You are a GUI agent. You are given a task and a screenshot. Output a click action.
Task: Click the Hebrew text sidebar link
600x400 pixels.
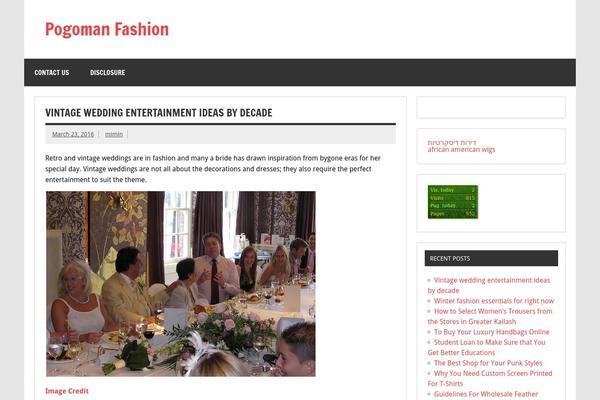pyautogui.click(x=452, y=142)
